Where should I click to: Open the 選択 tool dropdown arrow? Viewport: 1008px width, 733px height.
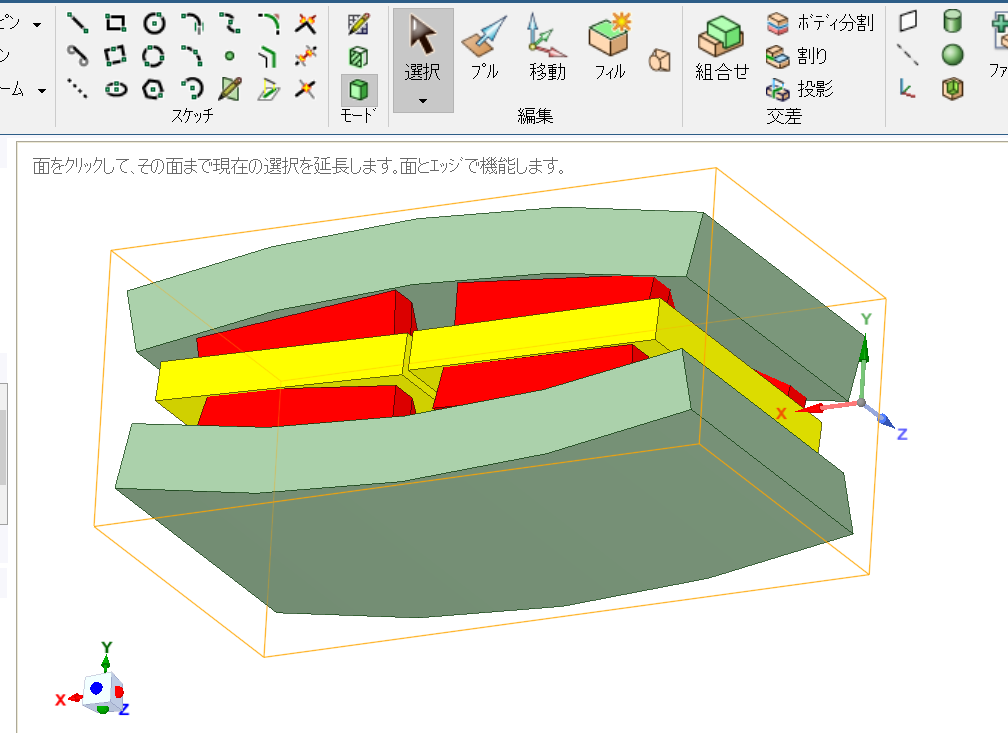[423, 101]
